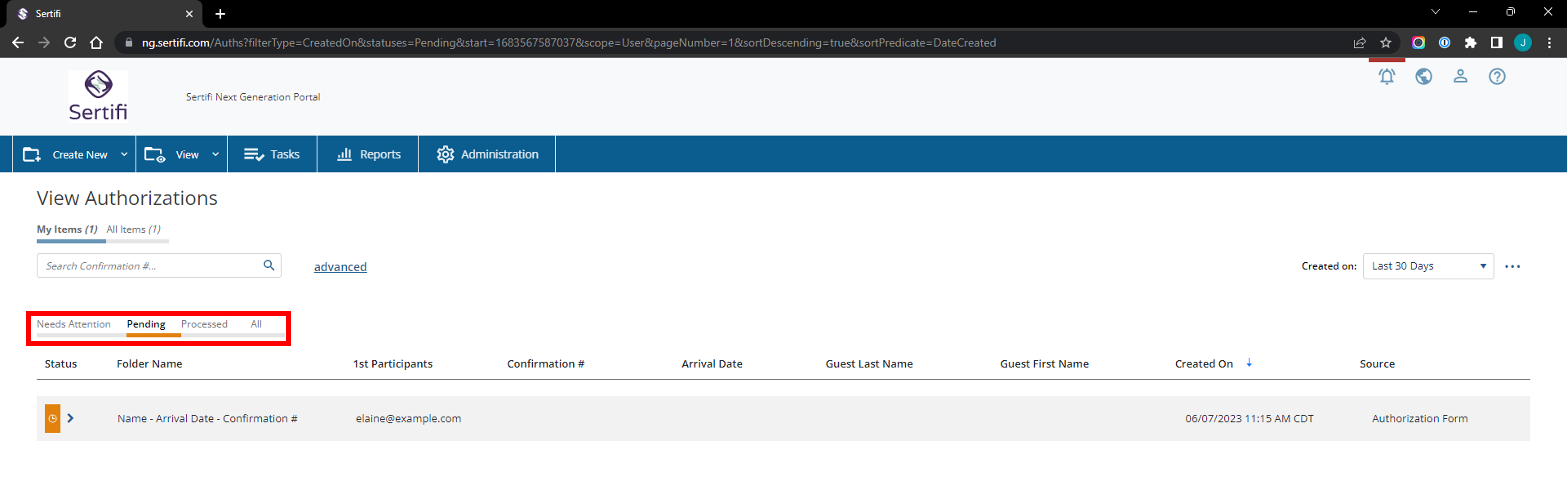Expand the View menu dropdown arrow
1568x480 pixels.
coord(215,155)
